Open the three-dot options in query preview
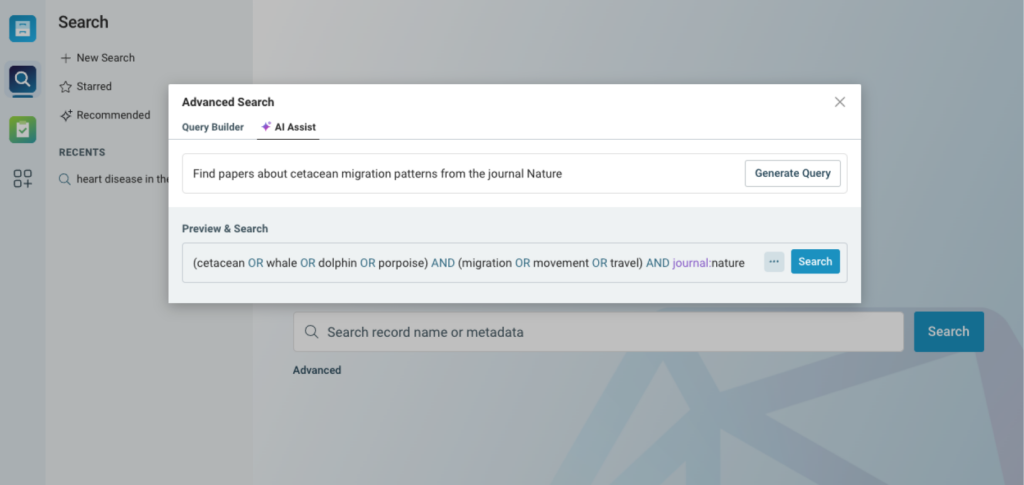The width and height of the screenshot is (1024, 485). [x=774, y=262]
